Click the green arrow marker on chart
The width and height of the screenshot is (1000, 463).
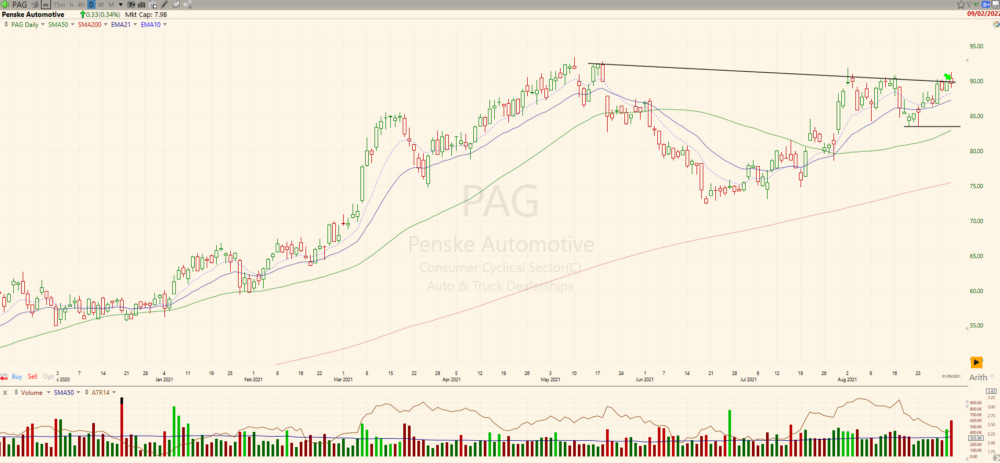[947, 77]
